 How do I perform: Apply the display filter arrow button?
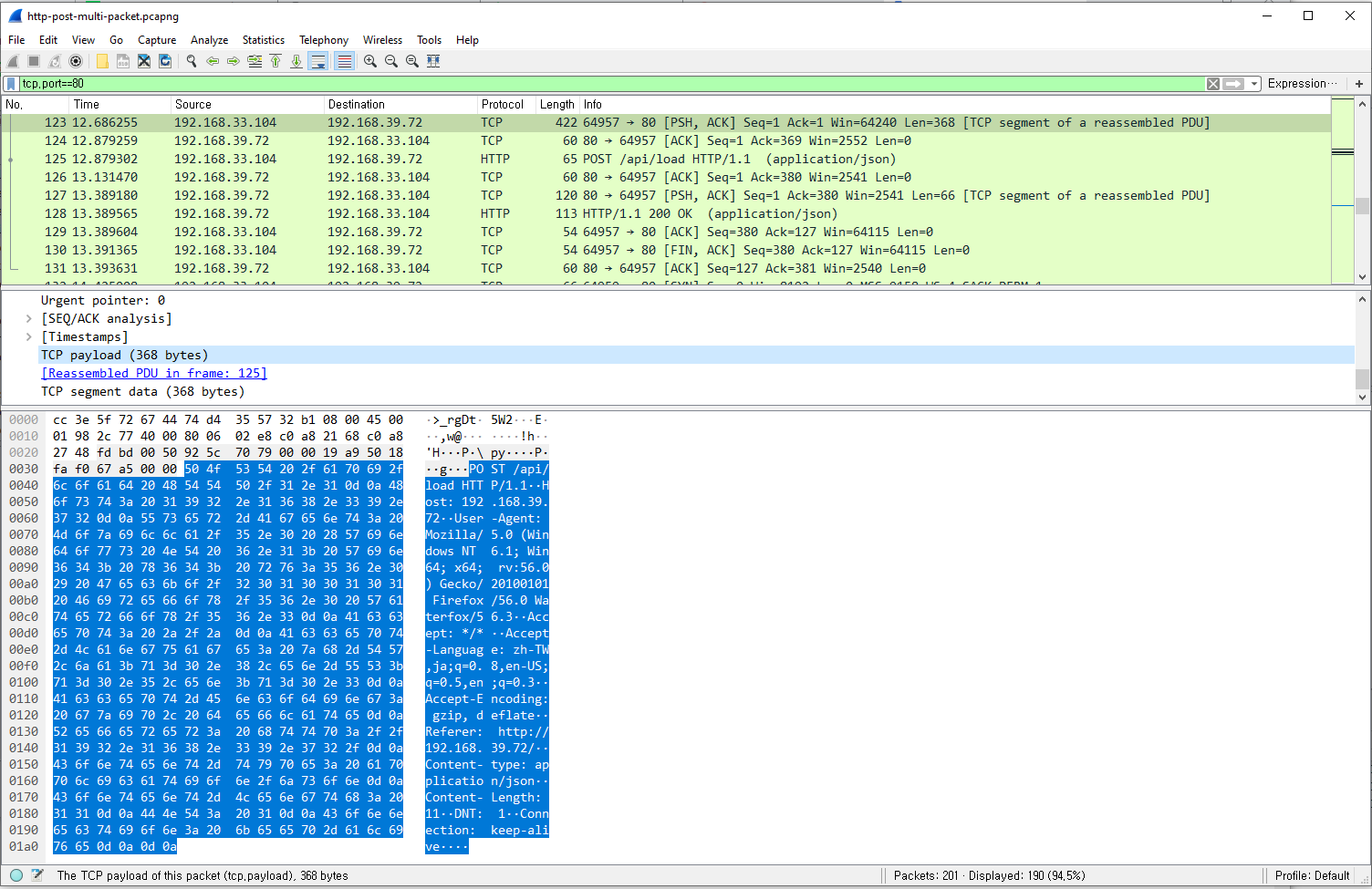(1234, 84)
